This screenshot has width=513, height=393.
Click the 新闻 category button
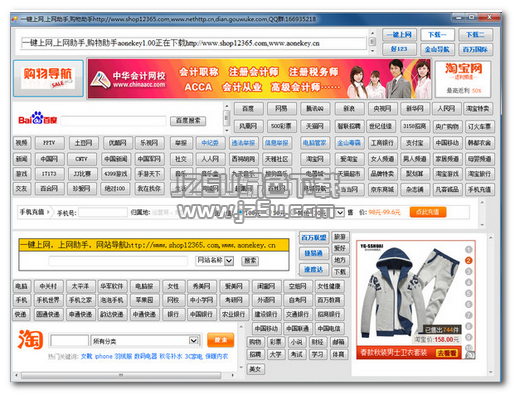pyautogui.click(x=22, y=159)
